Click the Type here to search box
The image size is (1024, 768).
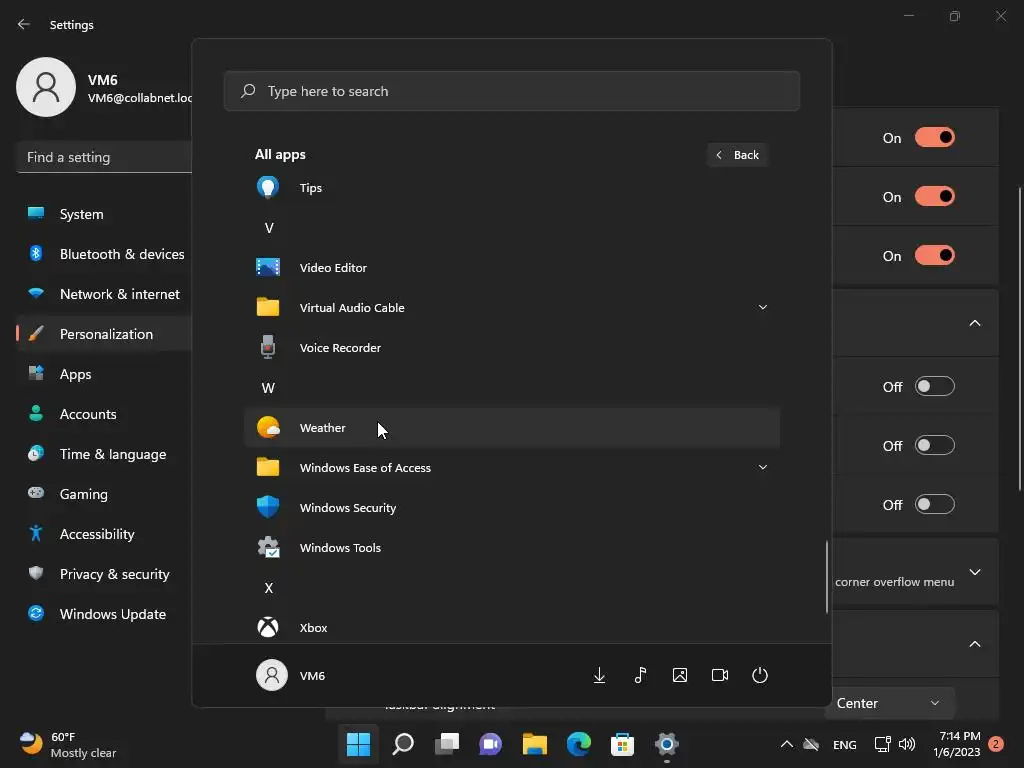(511, 91)
